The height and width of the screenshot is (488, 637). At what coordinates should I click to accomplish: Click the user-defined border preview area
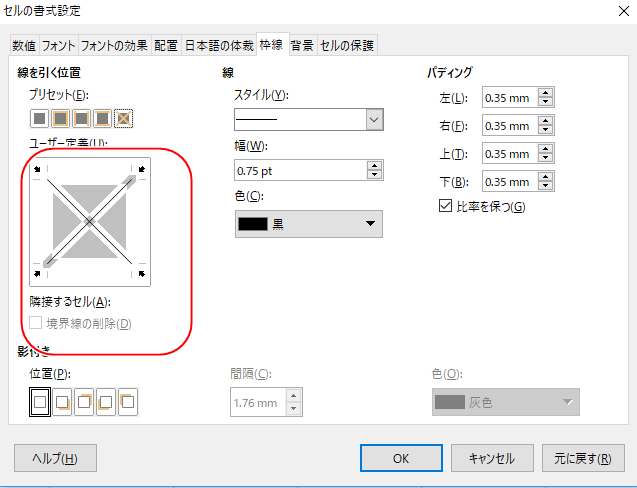90,222
